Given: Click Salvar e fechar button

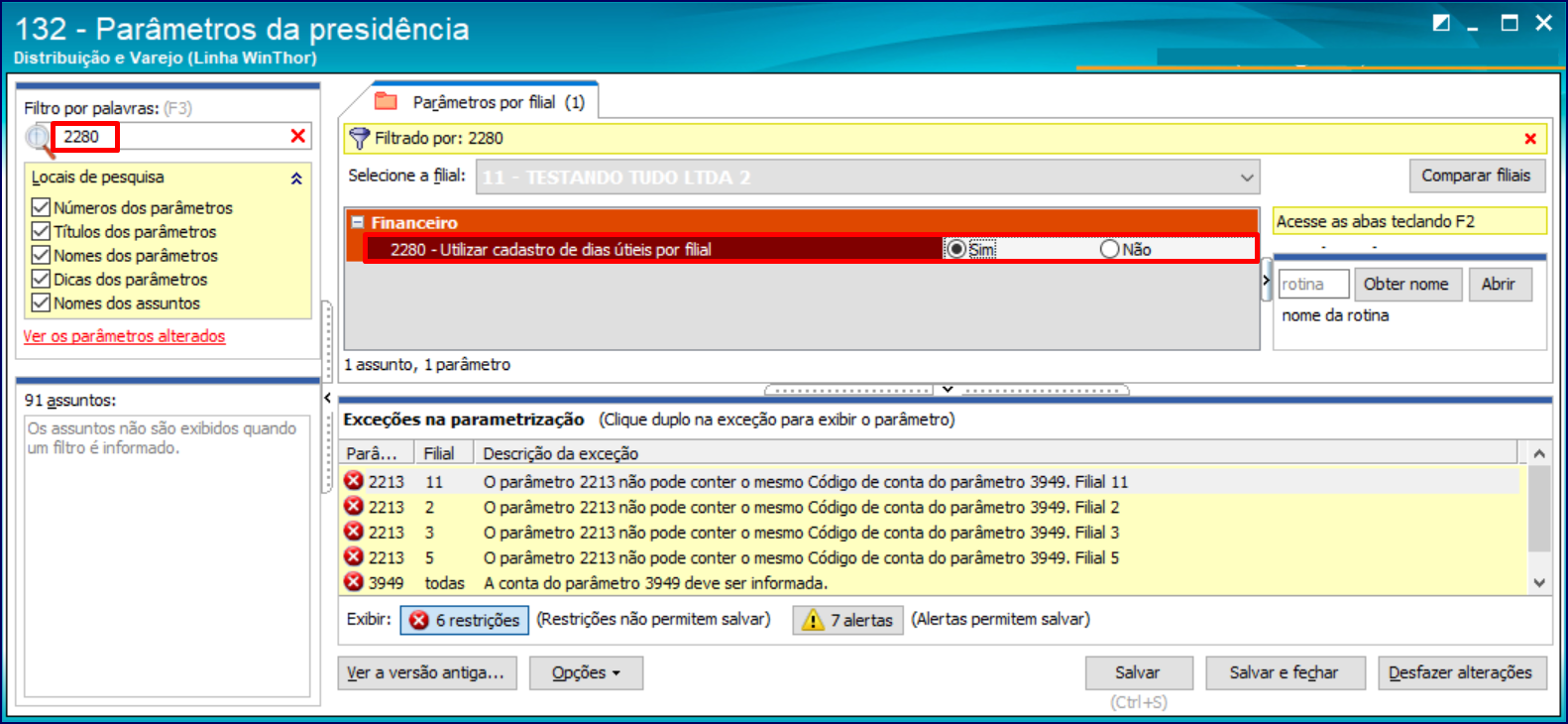Looking at the screenshot, I should point(1284,672).
